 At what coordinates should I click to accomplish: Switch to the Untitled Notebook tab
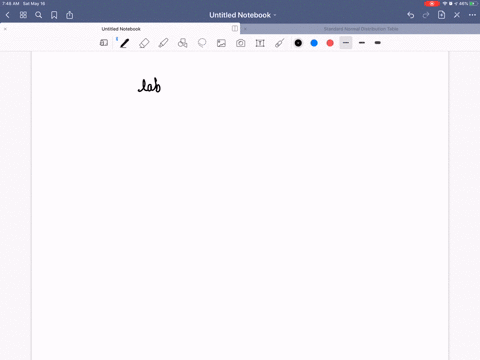pos(121,29)
